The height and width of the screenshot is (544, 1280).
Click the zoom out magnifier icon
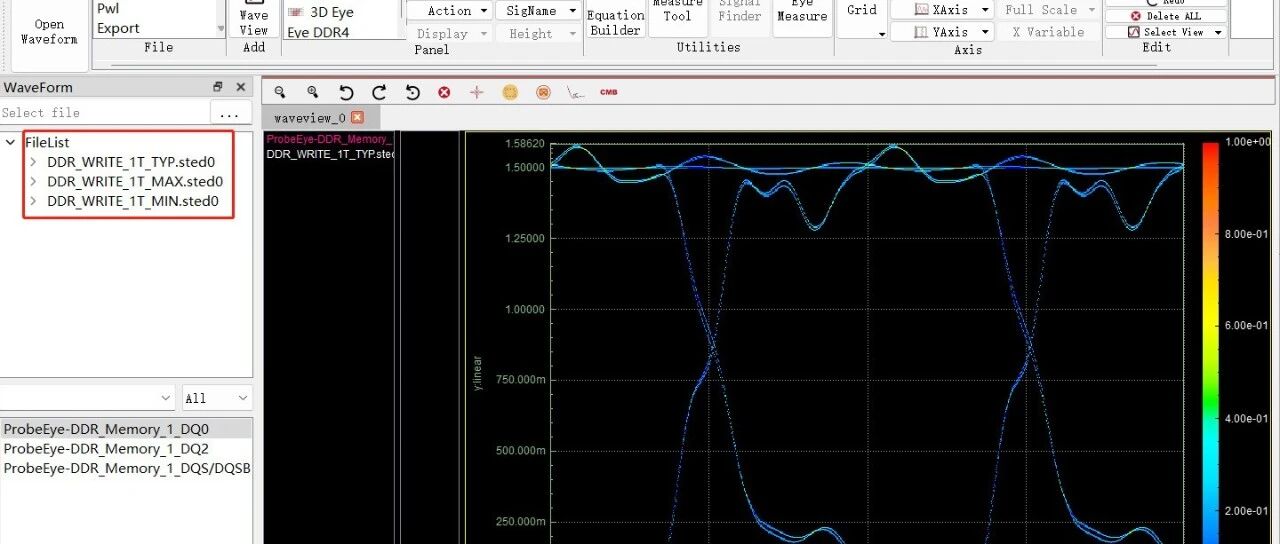point(280,92)
